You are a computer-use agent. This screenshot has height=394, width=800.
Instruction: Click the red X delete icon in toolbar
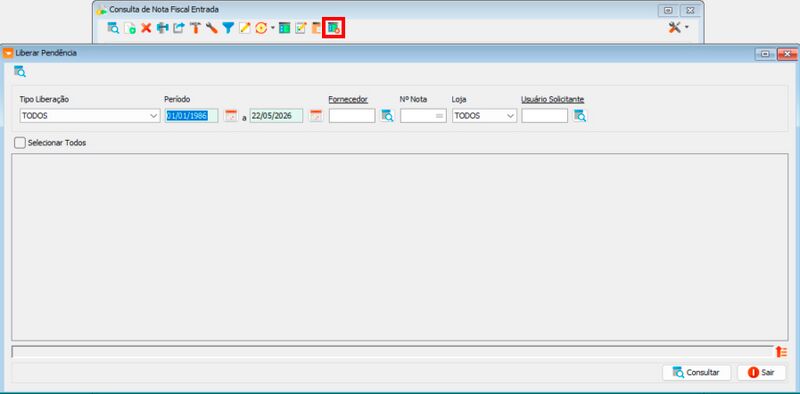[x=146, y=28]
